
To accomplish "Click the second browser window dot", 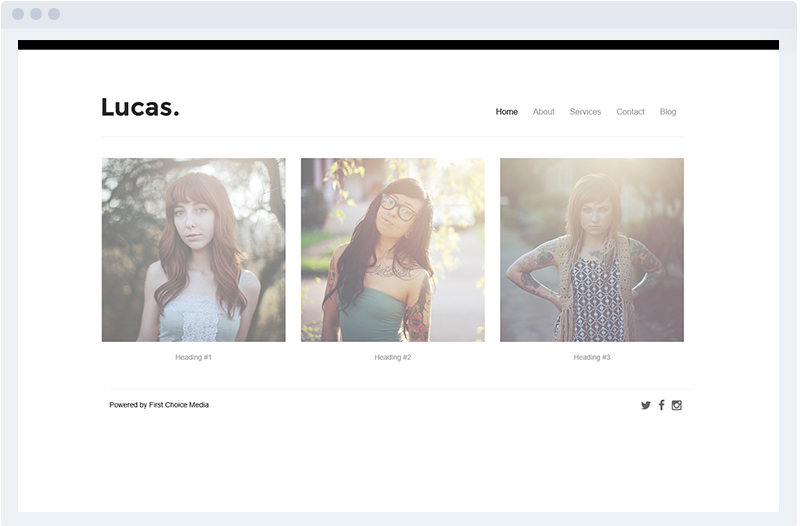I will pos(36,14).
